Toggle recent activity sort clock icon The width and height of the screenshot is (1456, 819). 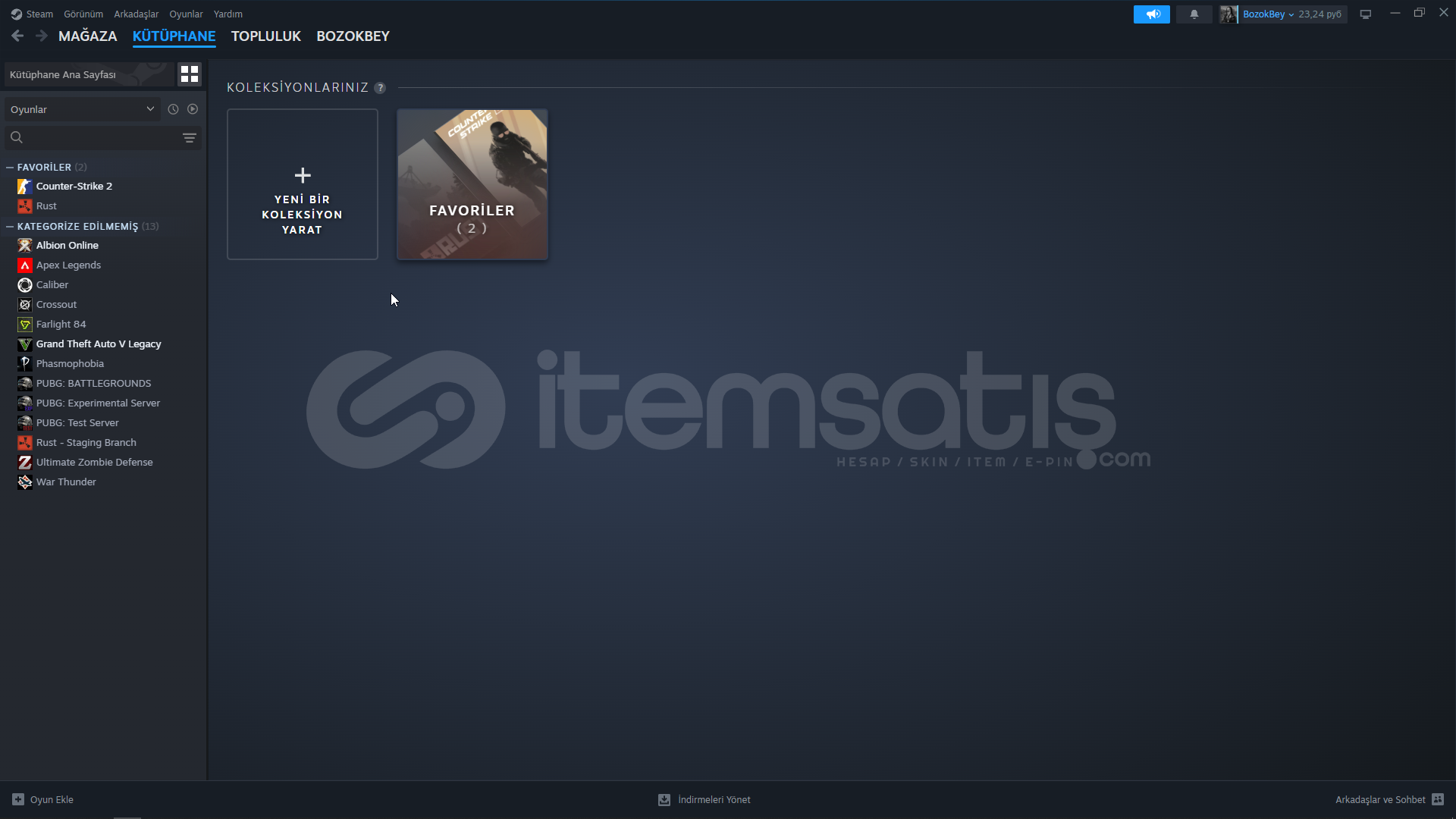tap(173, 109)
